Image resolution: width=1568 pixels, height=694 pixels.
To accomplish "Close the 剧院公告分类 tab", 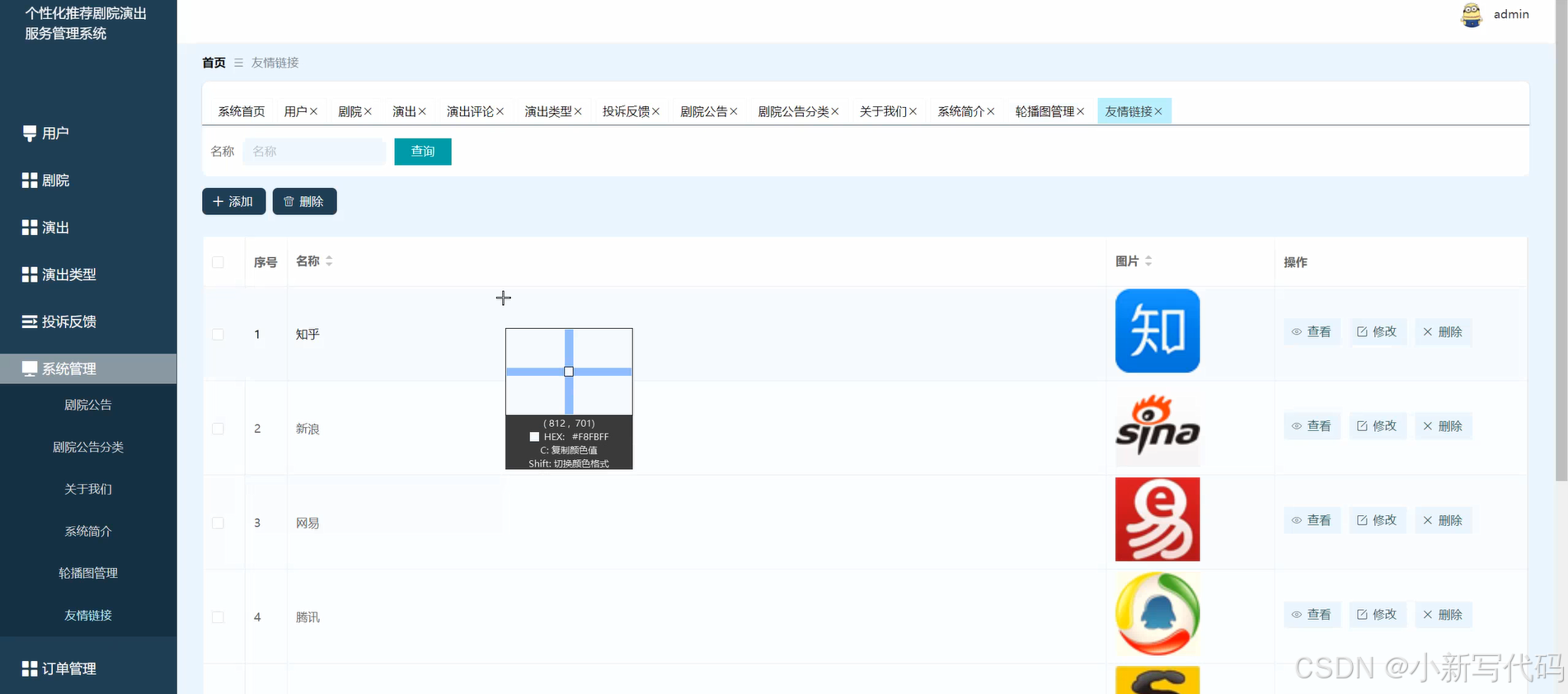I will click(835, 111).
